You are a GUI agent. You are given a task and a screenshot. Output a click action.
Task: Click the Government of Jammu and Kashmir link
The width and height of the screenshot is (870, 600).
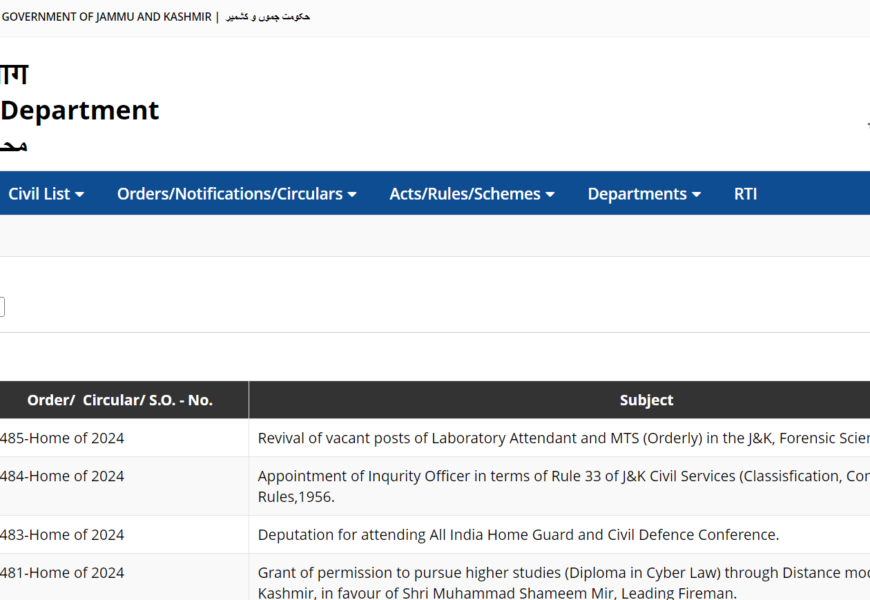click(106, 17)
